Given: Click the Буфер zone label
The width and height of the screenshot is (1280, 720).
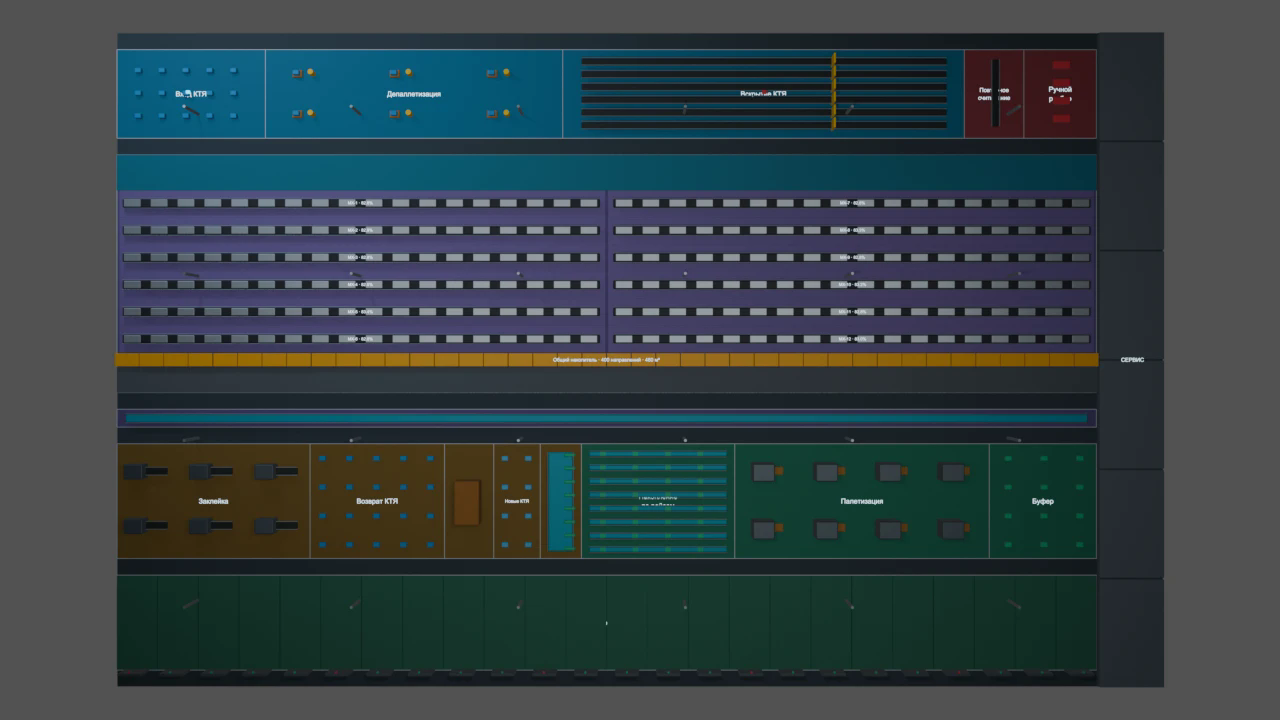Looking at the screenshot, I should coord(1042,501).
